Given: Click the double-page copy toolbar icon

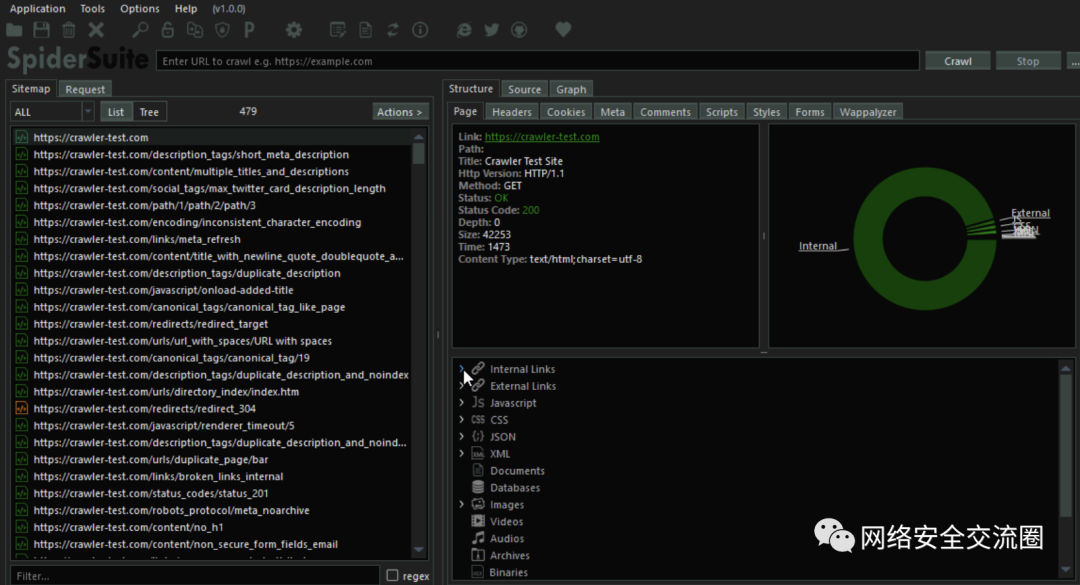Looking at the screenshot, I should pos(195,30).
